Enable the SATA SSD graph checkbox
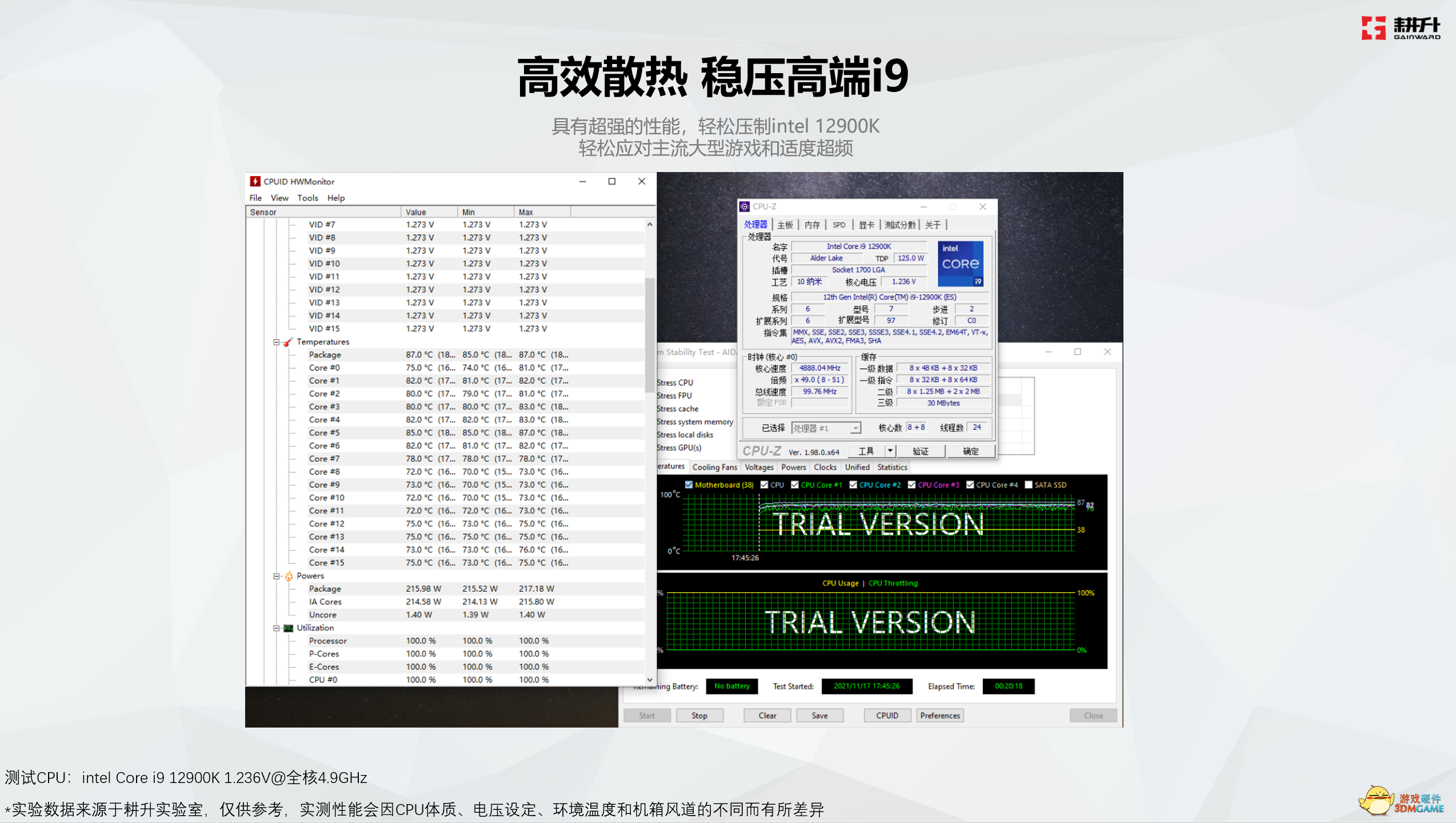Image resolution: width=1456 pixels, height=823 pixels. (1029, 485)
